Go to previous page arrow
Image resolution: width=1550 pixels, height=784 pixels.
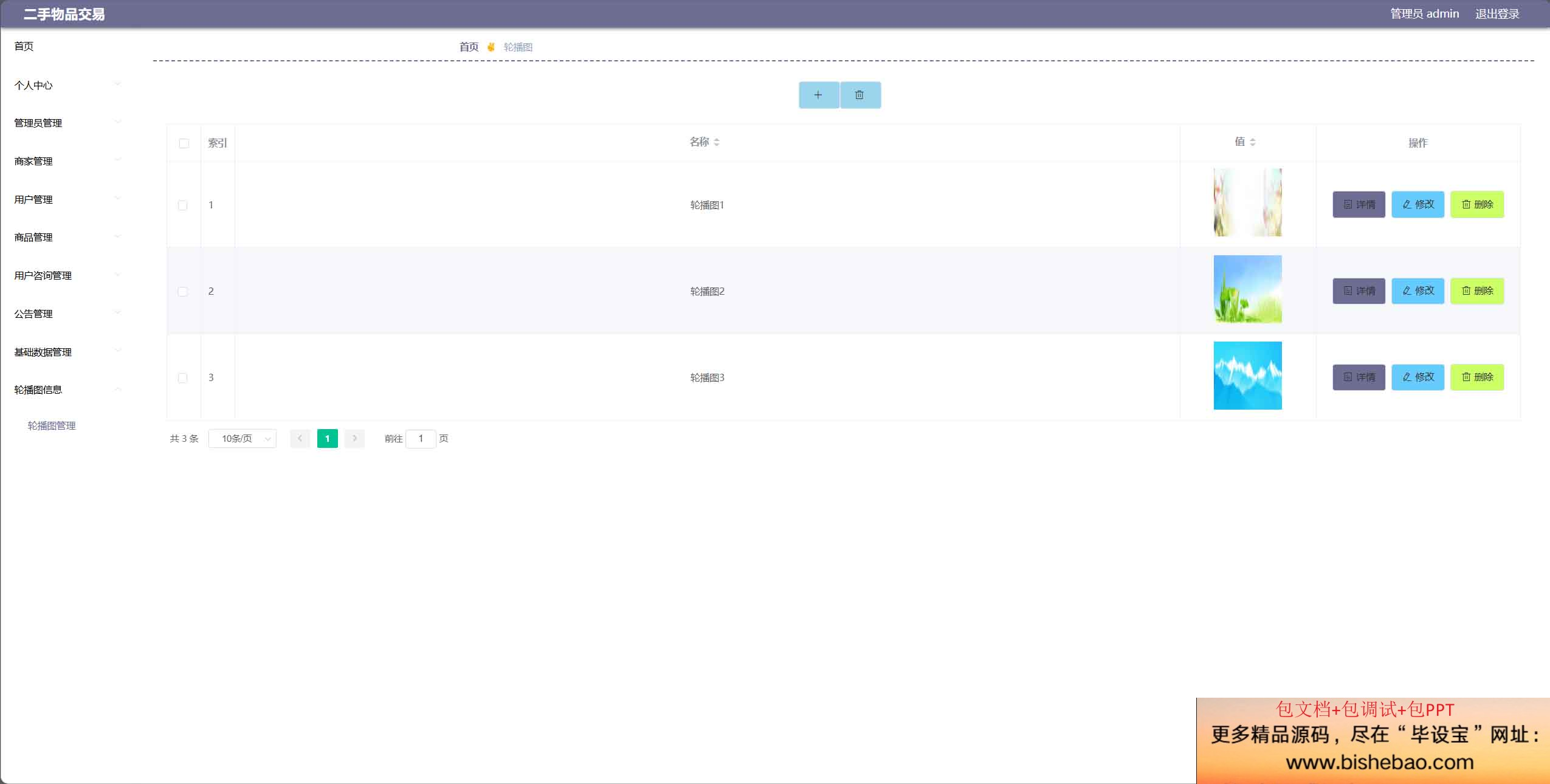300,438
